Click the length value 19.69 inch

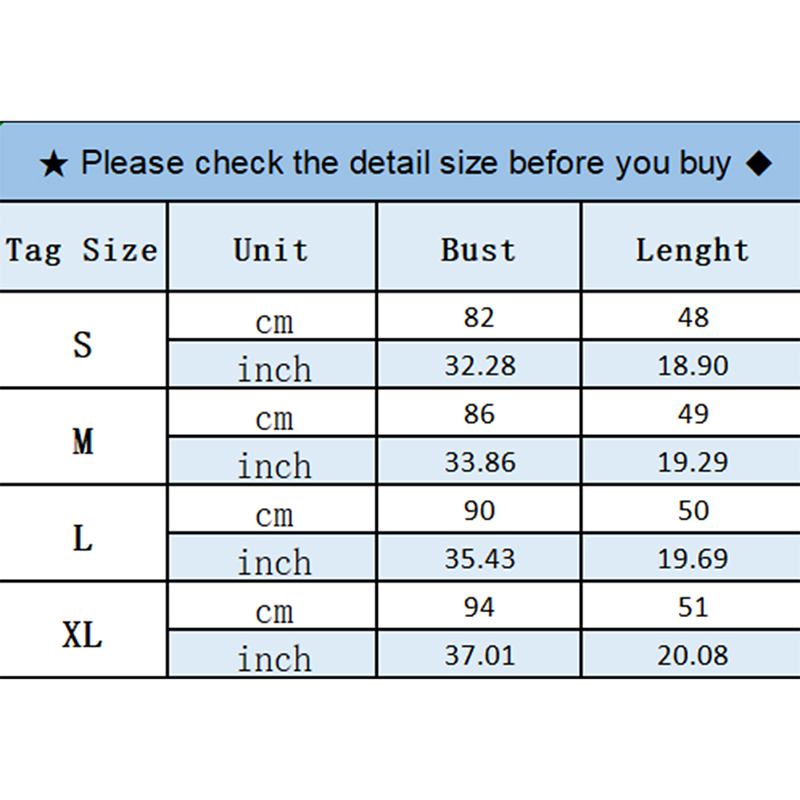point(692,559)
